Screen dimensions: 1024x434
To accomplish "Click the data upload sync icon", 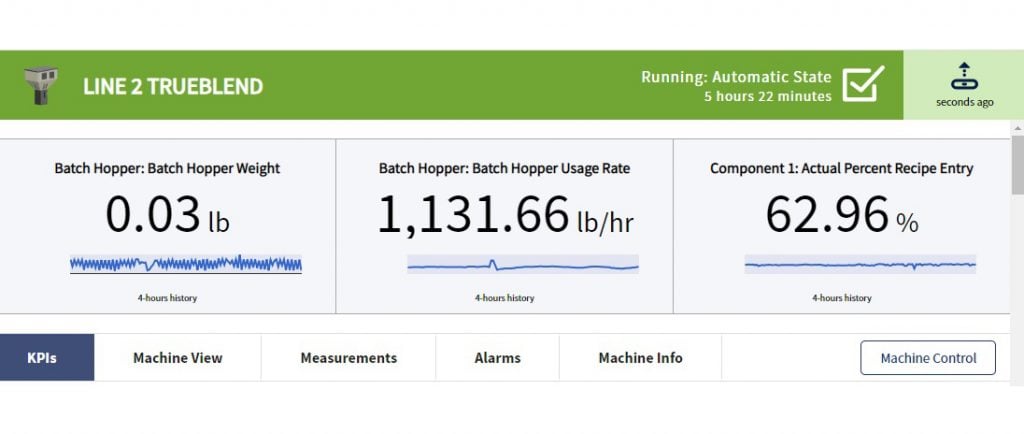I will click(964, 76).
